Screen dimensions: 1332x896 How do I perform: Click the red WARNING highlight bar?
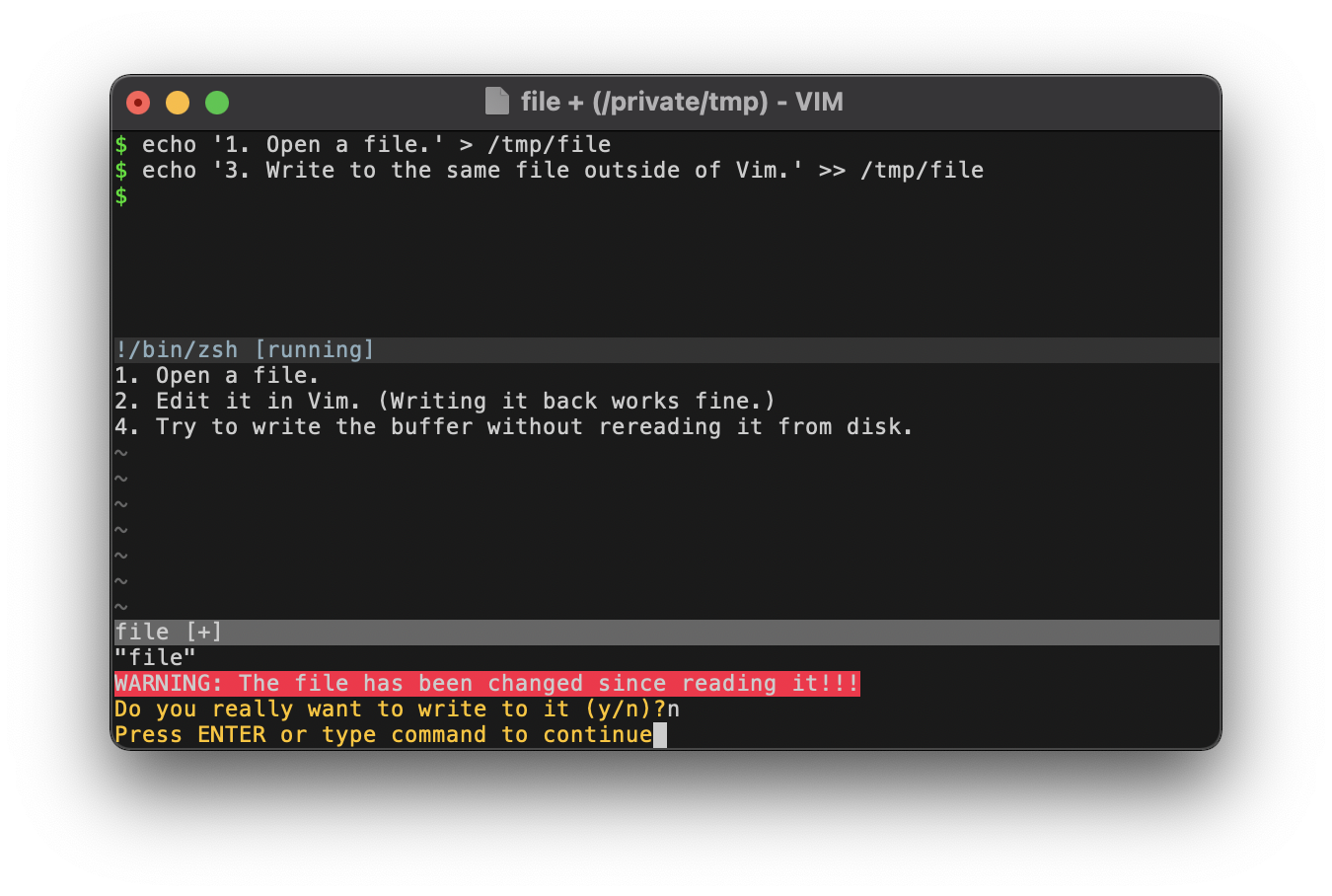click(486, 683)
